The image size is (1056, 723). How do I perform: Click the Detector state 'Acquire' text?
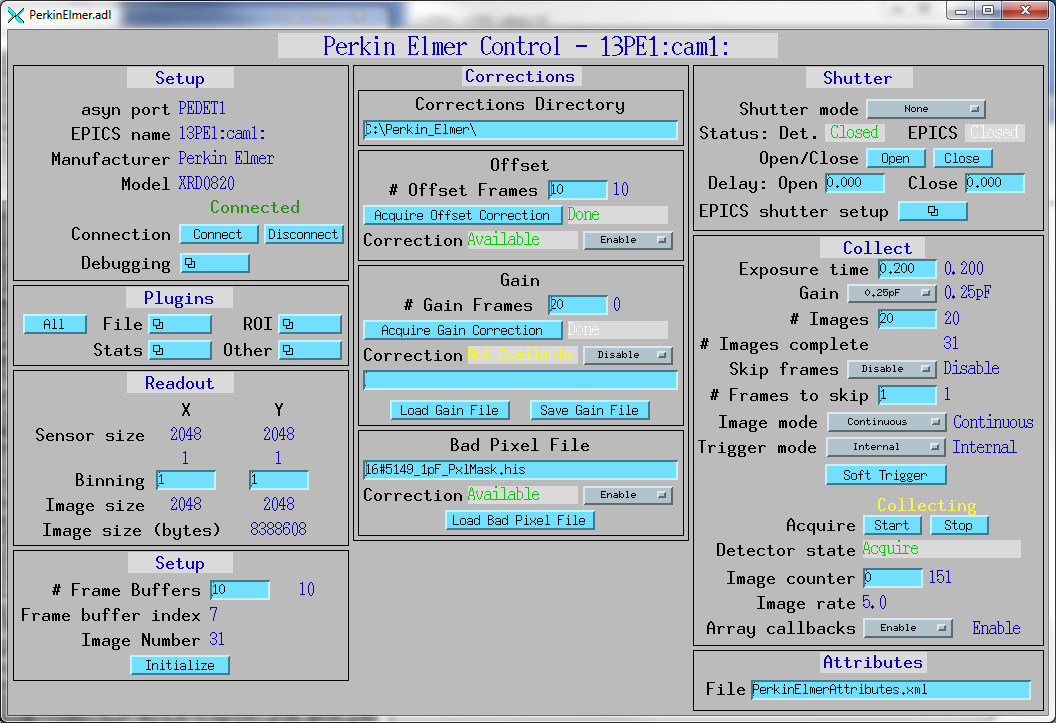coord(890,549)
